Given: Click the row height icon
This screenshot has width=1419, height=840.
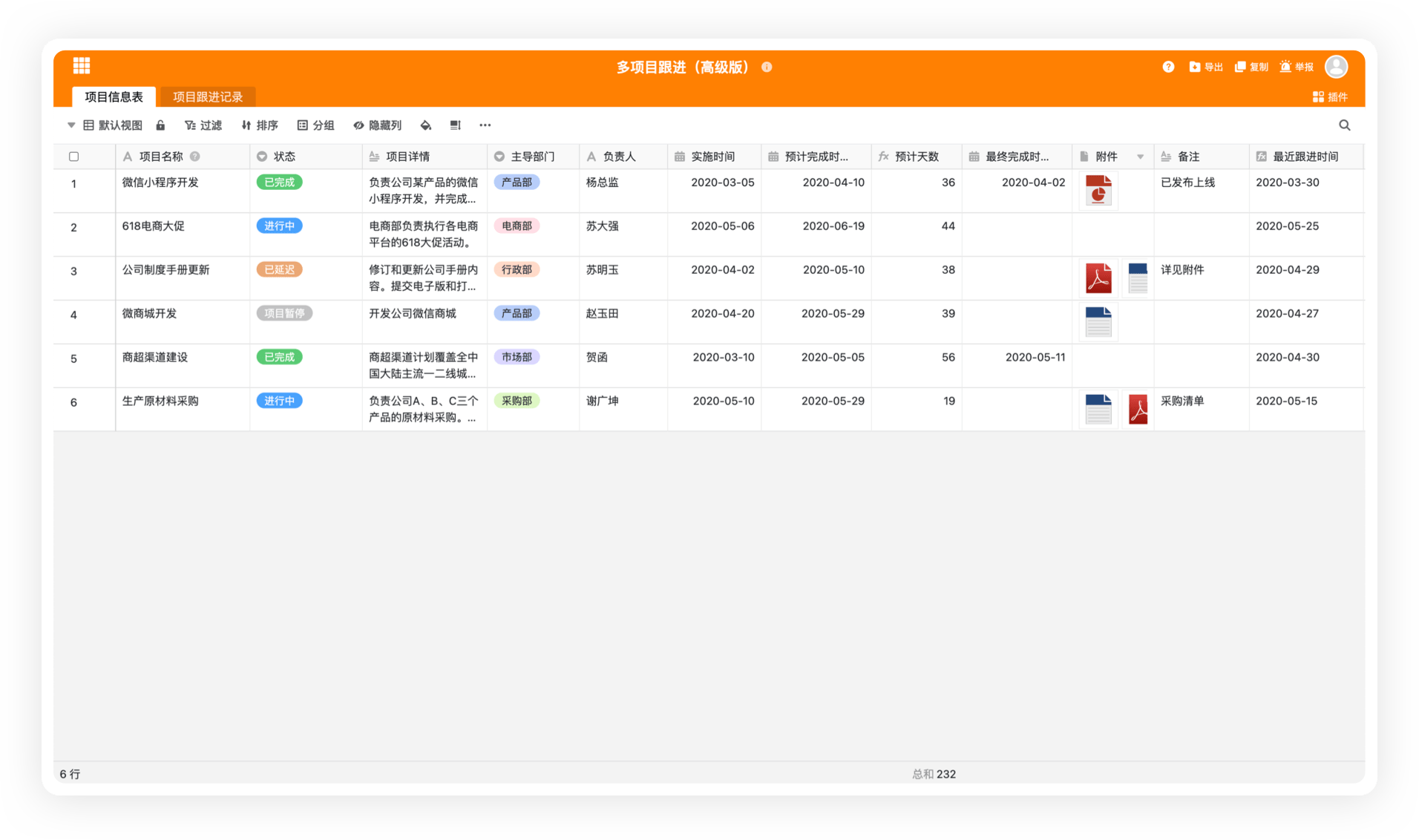Looking at the screenshot, I should [455, 125].
